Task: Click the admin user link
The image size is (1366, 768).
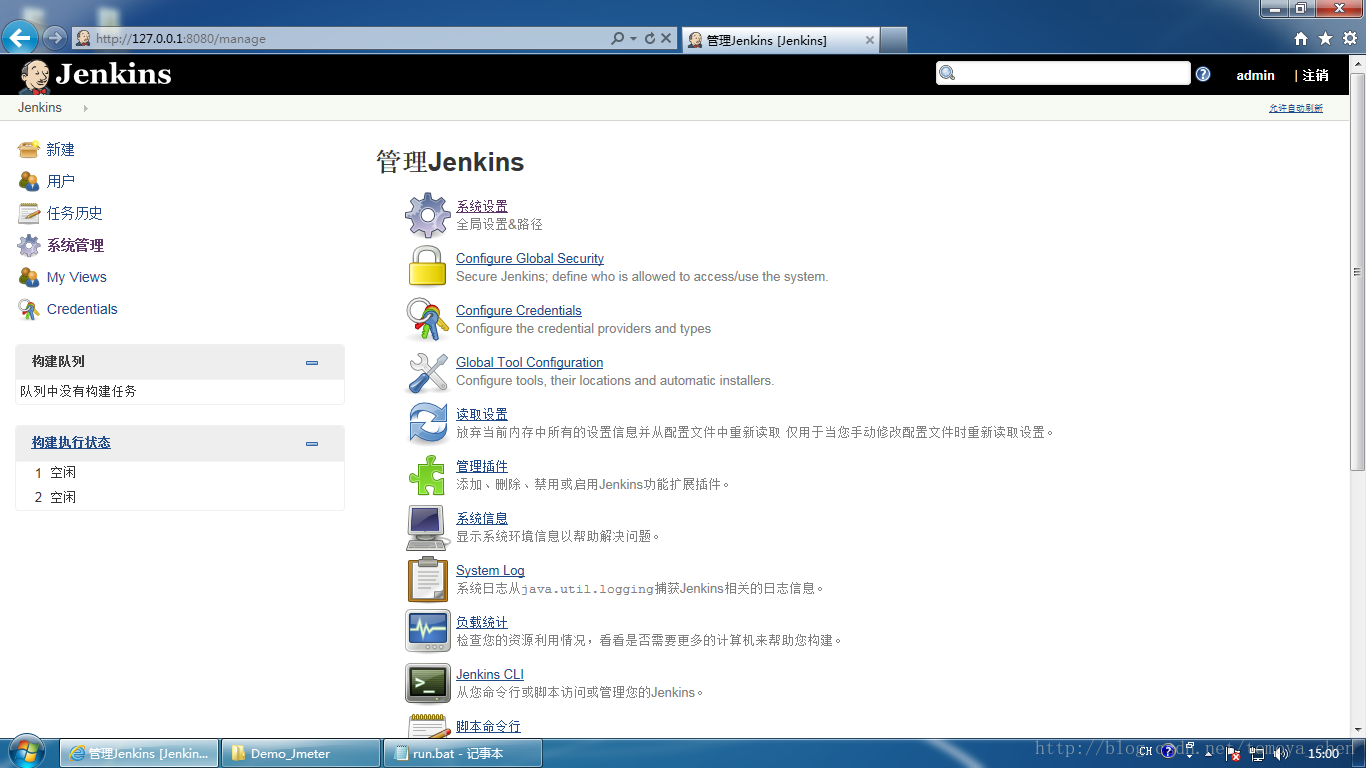Action: coord(1255,75)
